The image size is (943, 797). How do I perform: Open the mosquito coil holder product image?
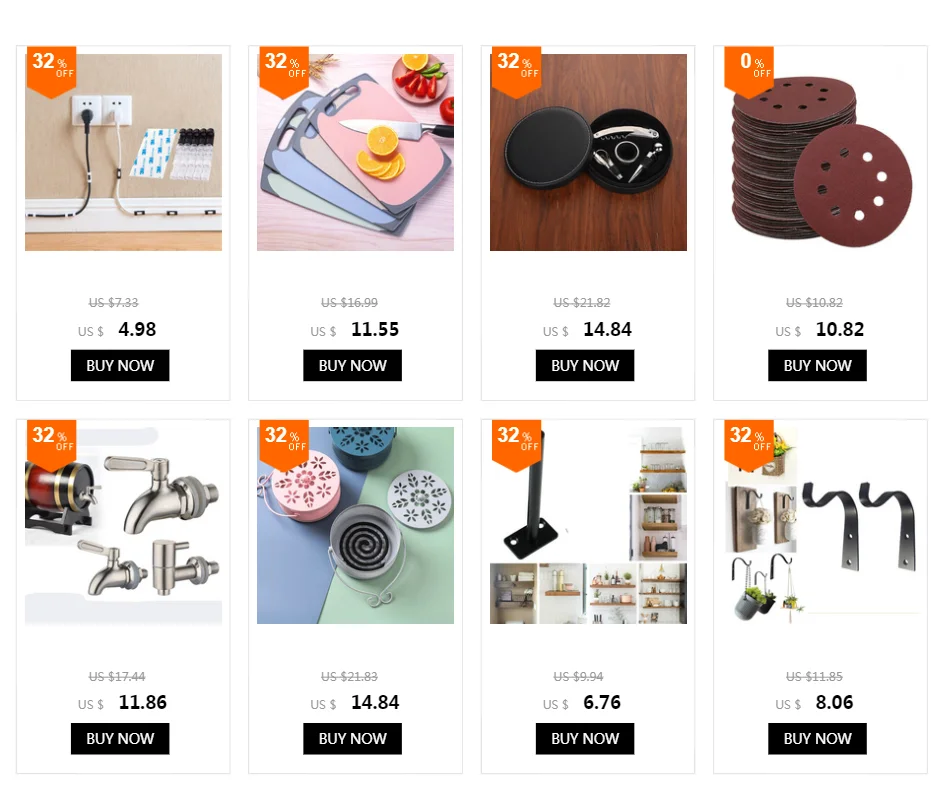tap(355, 526)
